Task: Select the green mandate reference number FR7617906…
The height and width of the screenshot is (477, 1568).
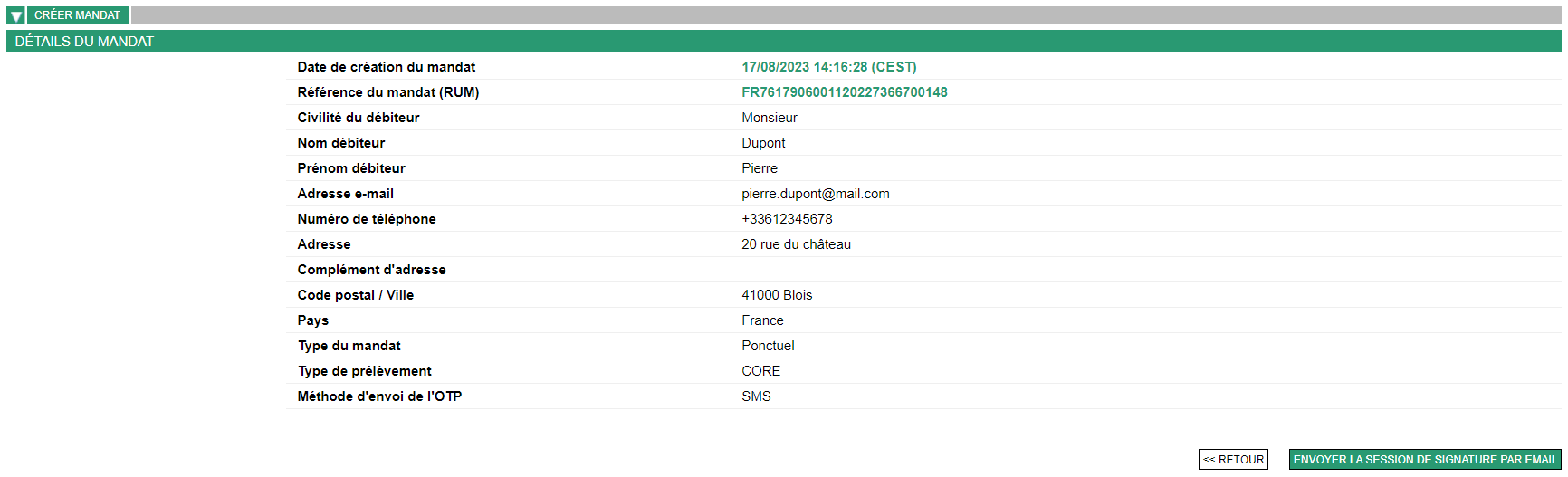Action: (844, 92)
